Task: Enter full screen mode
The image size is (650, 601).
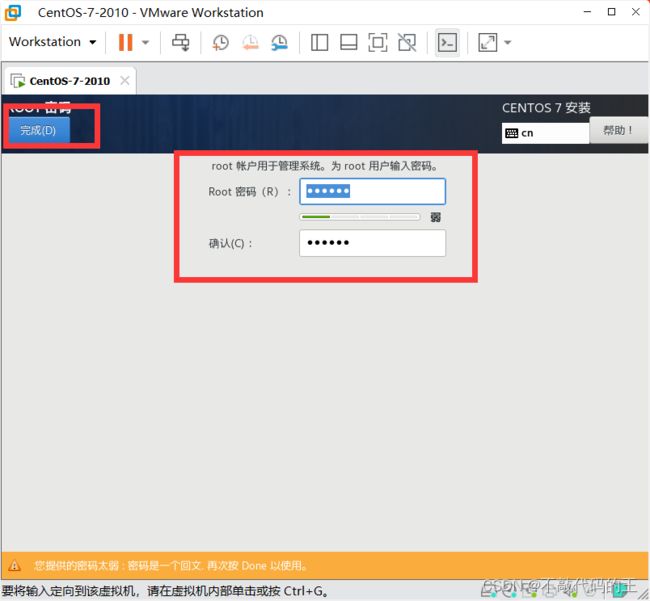Action: click(378, 42)
